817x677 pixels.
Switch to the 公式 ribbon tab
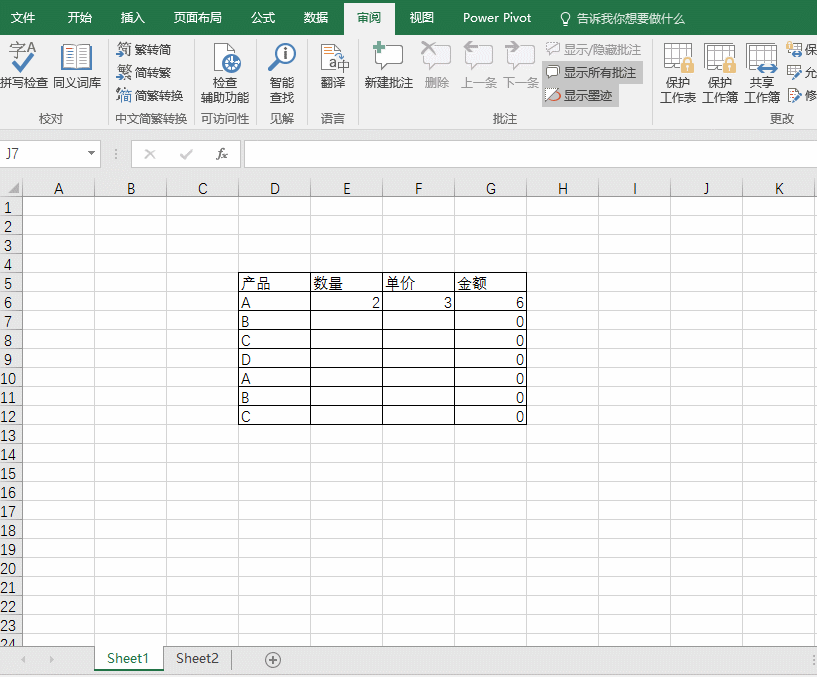[x=263, y=18]
